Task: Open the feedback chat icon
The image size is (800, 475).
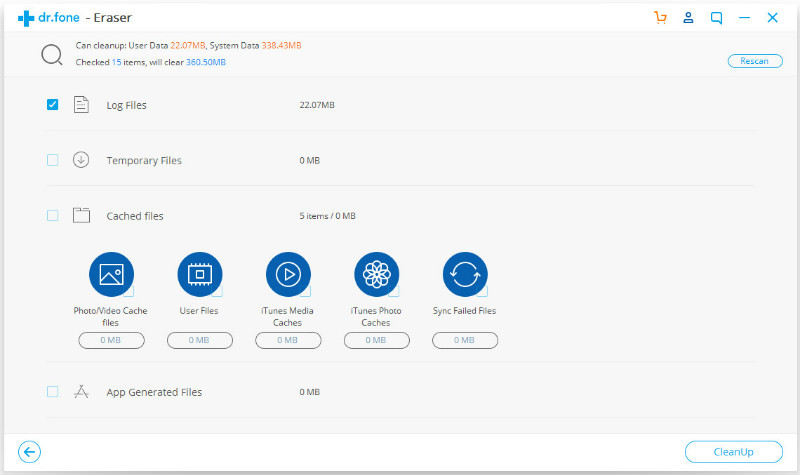Action: pyautogui.click(x=716, y=18)
